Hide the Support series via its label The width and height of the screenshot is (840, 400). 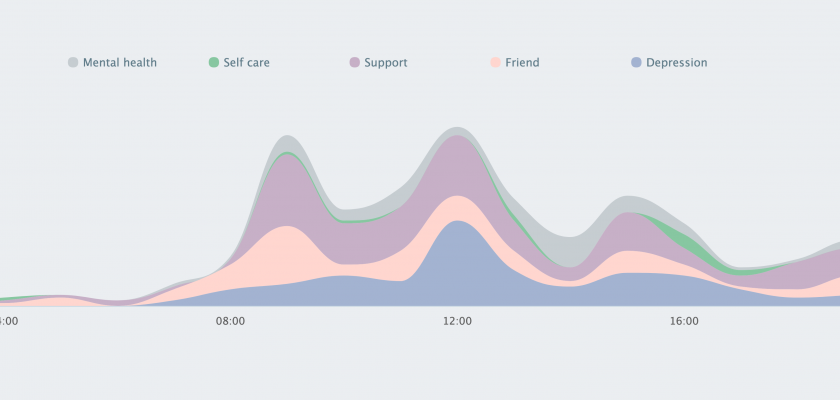click(x=385, y=63)
